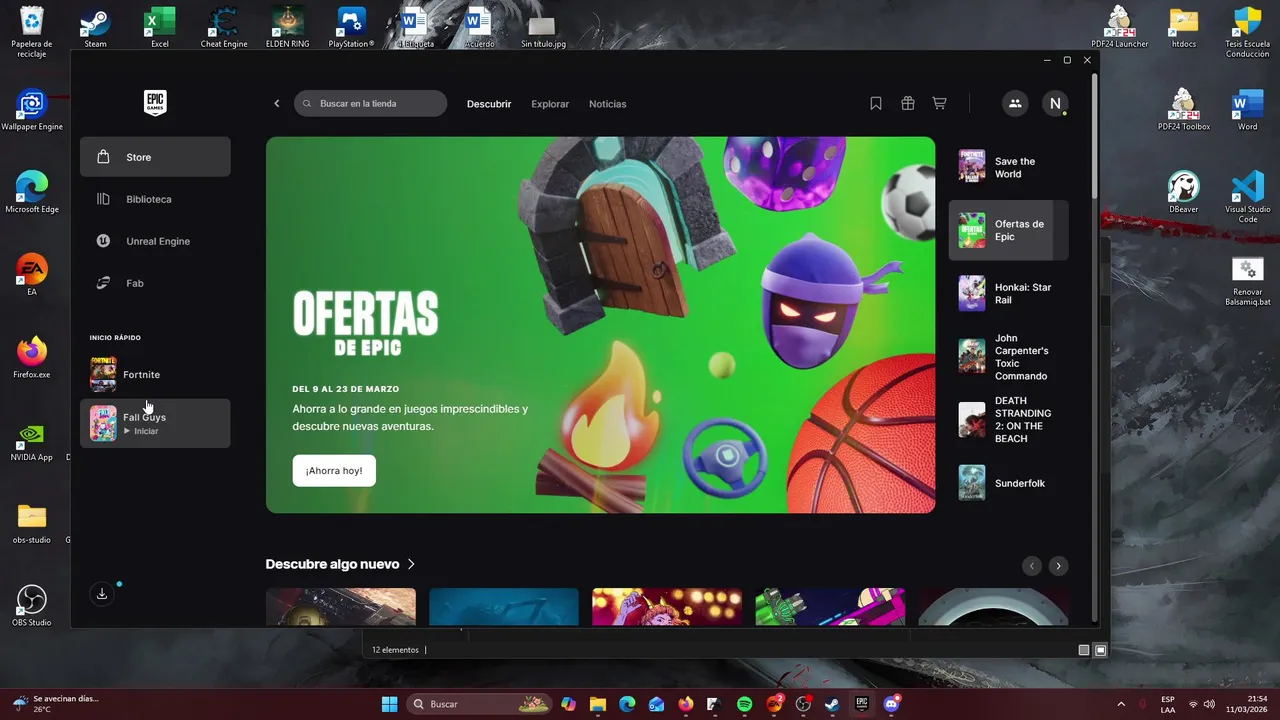Select the ELDEN RING desktop shortcut
The height and width of the screenshot is (720, 1280).
(x=288, y=27)
